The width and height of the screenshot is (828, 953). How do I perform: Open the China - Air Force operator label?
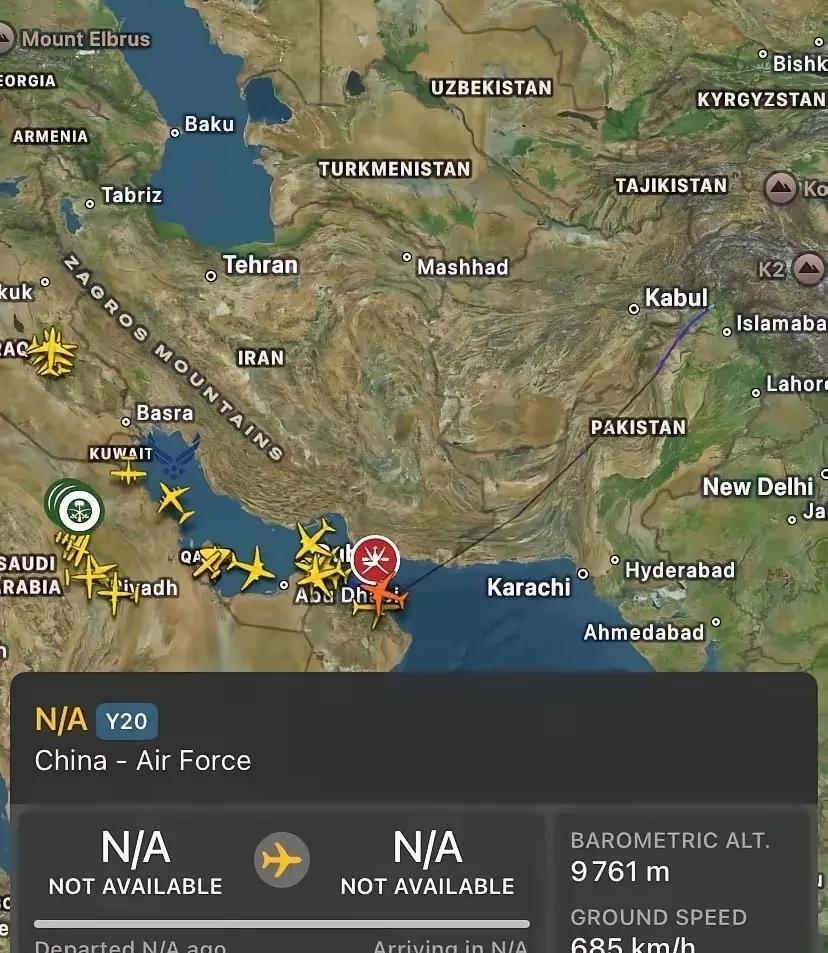tap(143, 761)
